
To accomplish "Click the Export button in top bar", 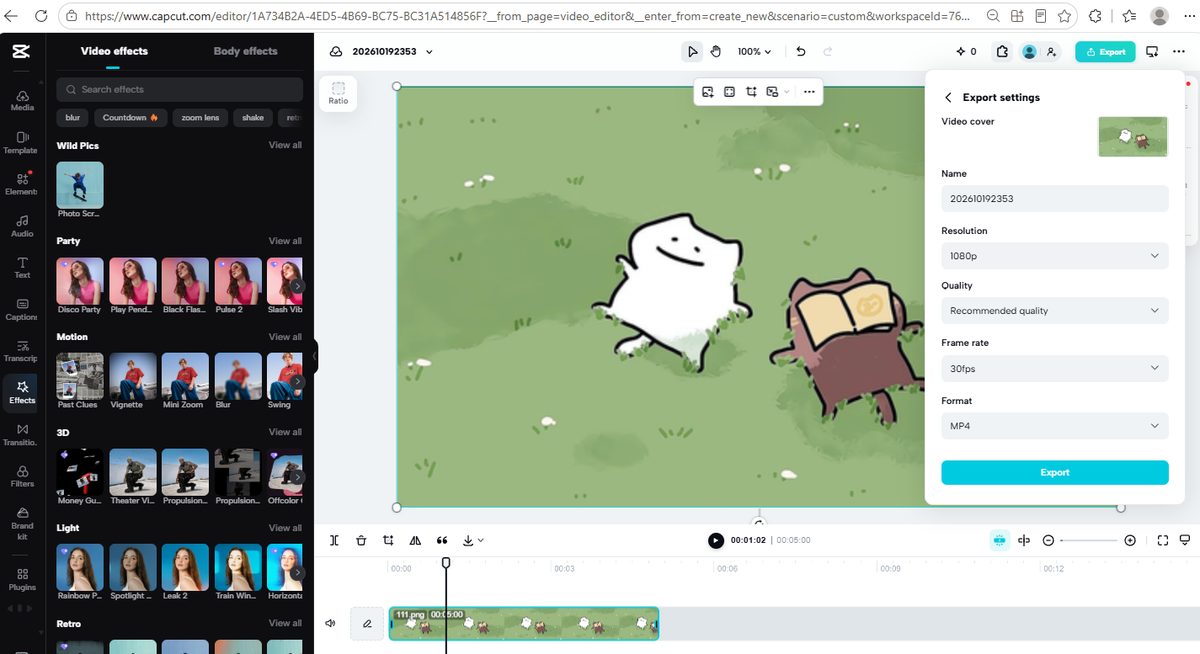I will 1105,51.
